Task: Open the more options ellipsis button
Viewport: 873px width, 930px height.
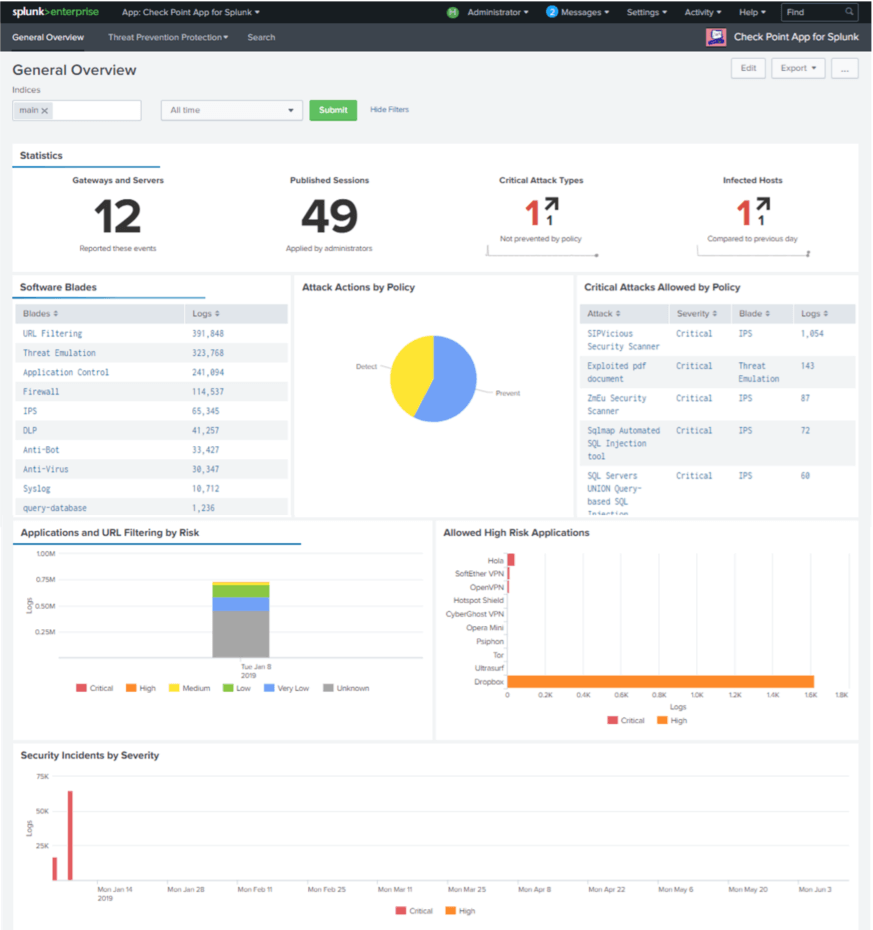Action: pos(845,68)
